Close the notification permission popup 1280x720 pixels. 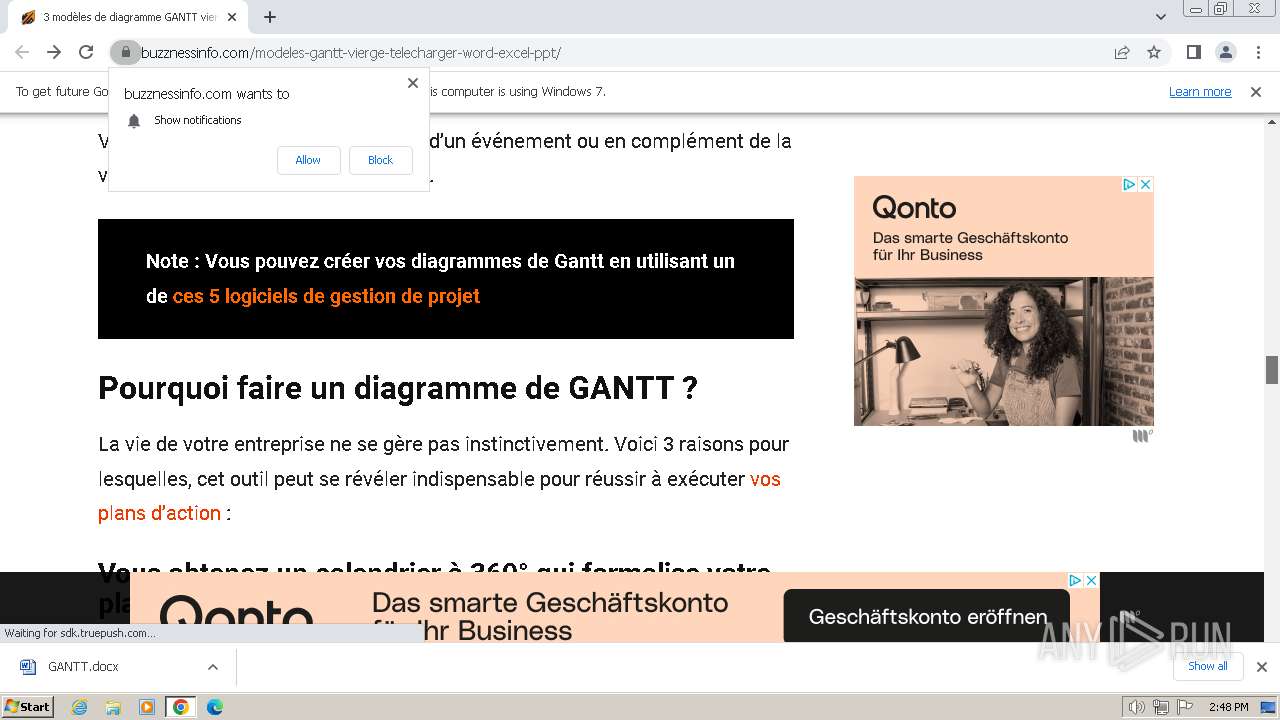412,83
